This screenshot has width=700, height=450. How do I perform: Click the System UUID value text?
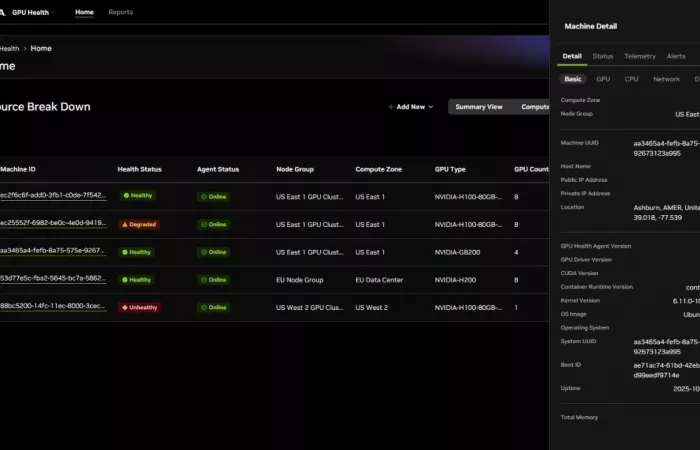click(x=666, y=347)
